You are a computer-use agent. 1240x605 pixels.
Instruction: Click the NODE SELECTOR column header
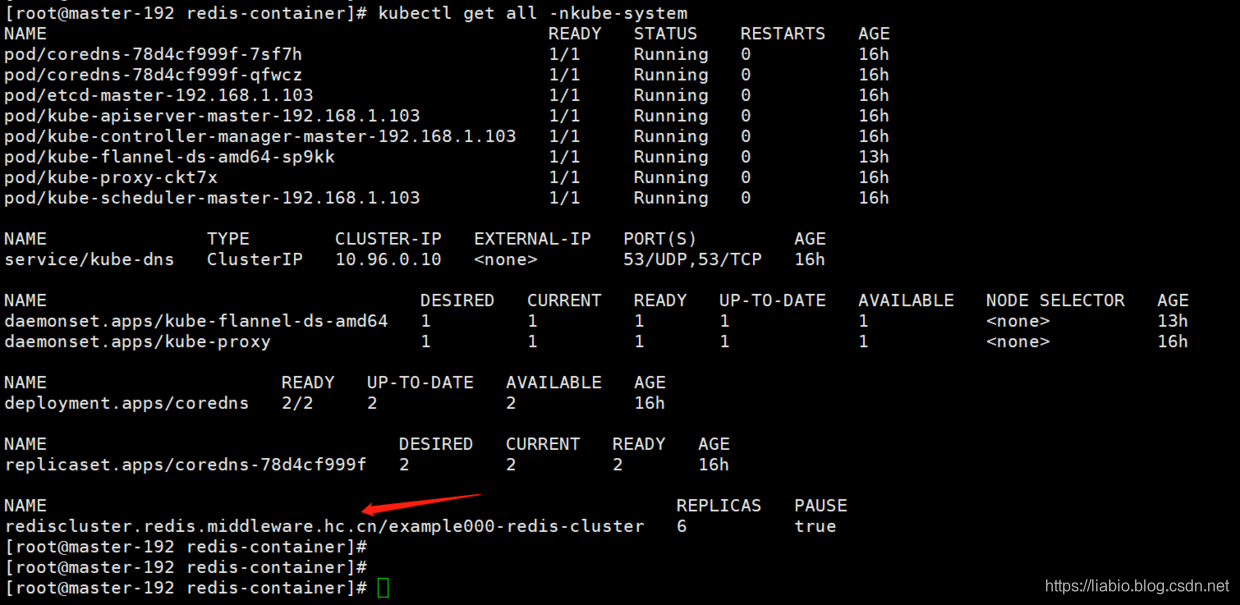(x=1055, y=300)
